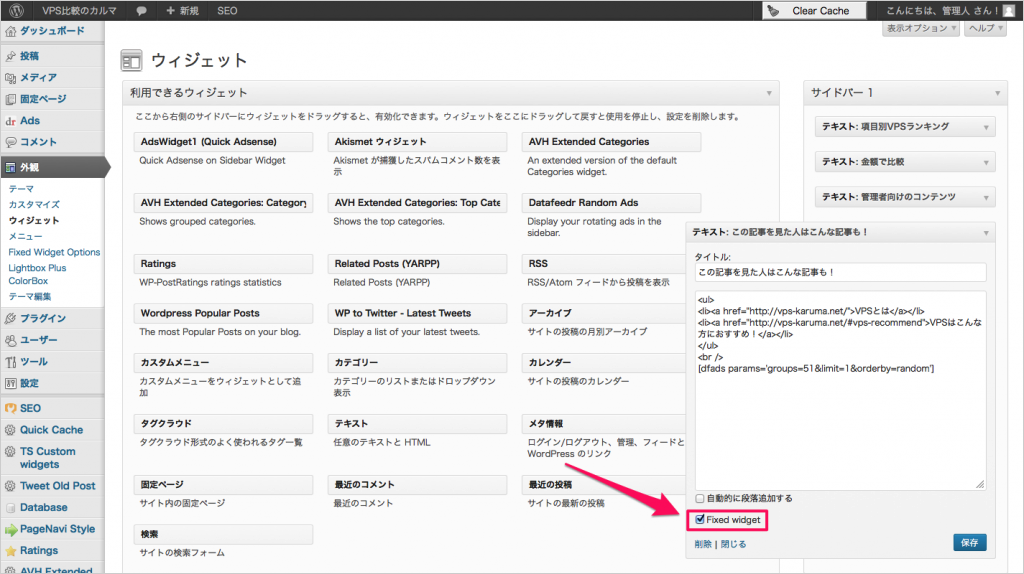Viewport: 1024px width, 574px height.
Task: Select the Related Posts (YARPP) widget
Action: (x=417, y=264)
